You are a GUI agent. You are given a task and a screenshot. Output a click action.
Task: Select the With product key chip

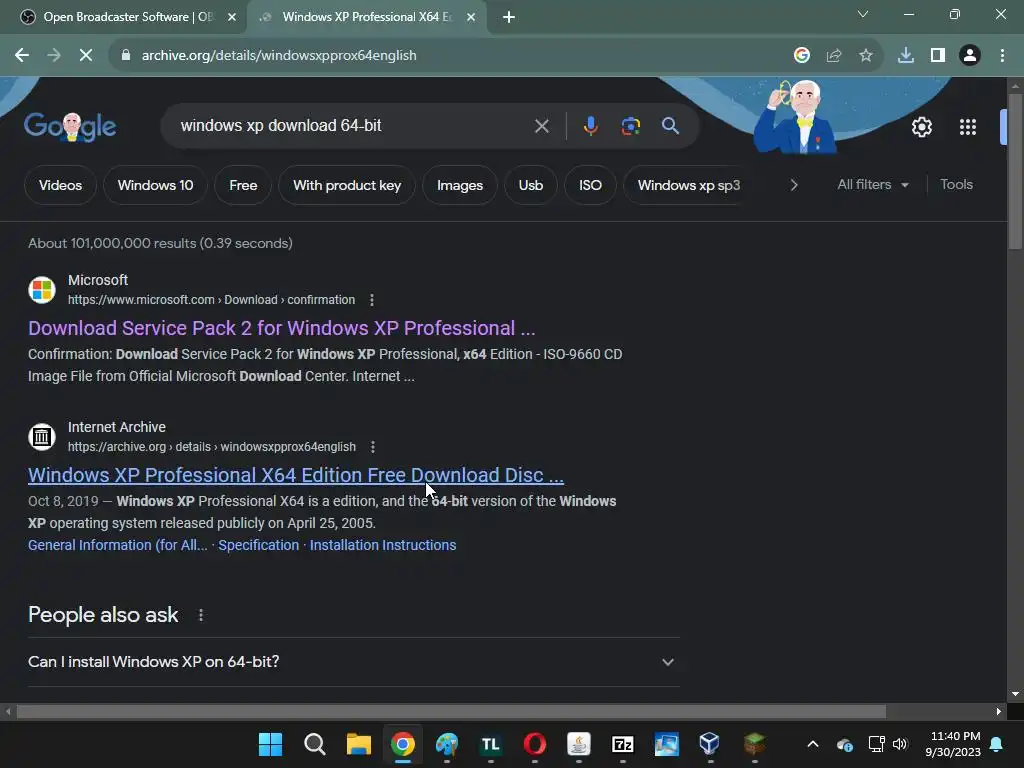(347, 185)
